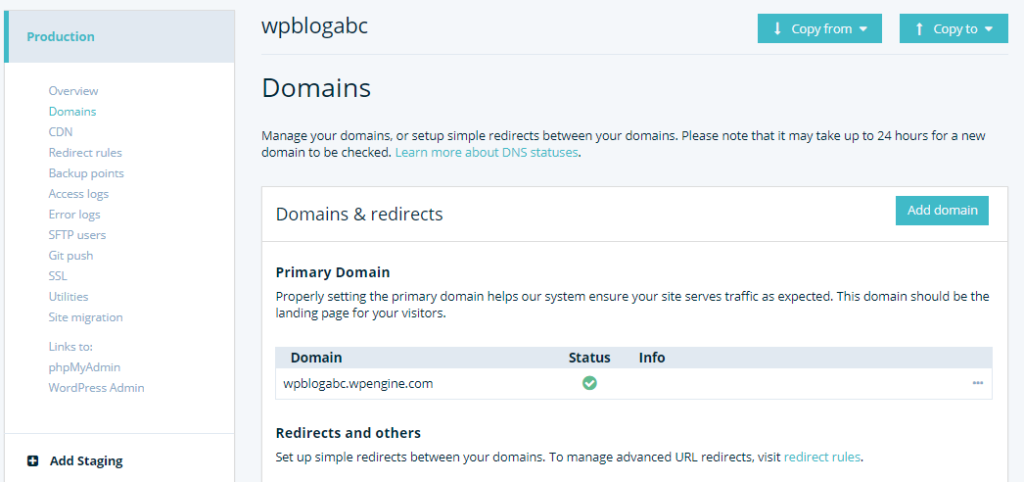Open Learn more about DNS statuses link
Viewport: 1024px width, 482px height.
point(487,153)
